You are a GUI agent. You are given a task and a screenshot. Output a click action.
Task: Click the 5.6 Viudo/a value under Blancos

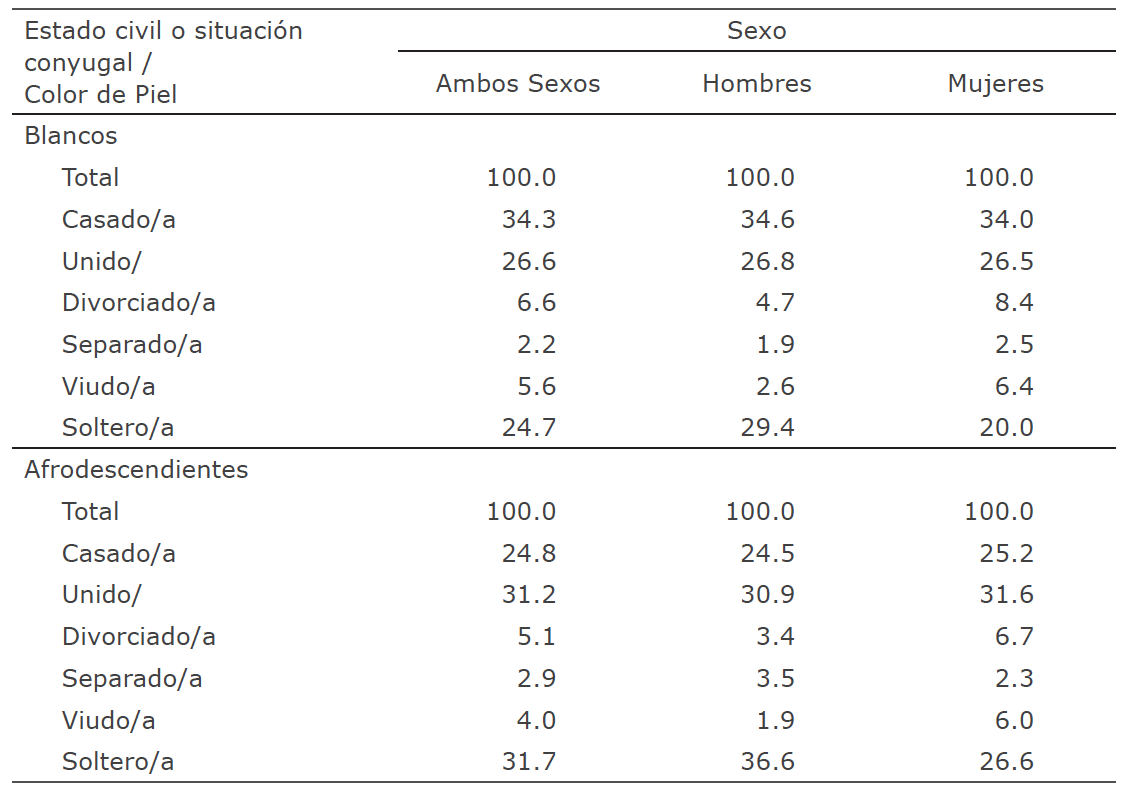click(x=537, y=387)
